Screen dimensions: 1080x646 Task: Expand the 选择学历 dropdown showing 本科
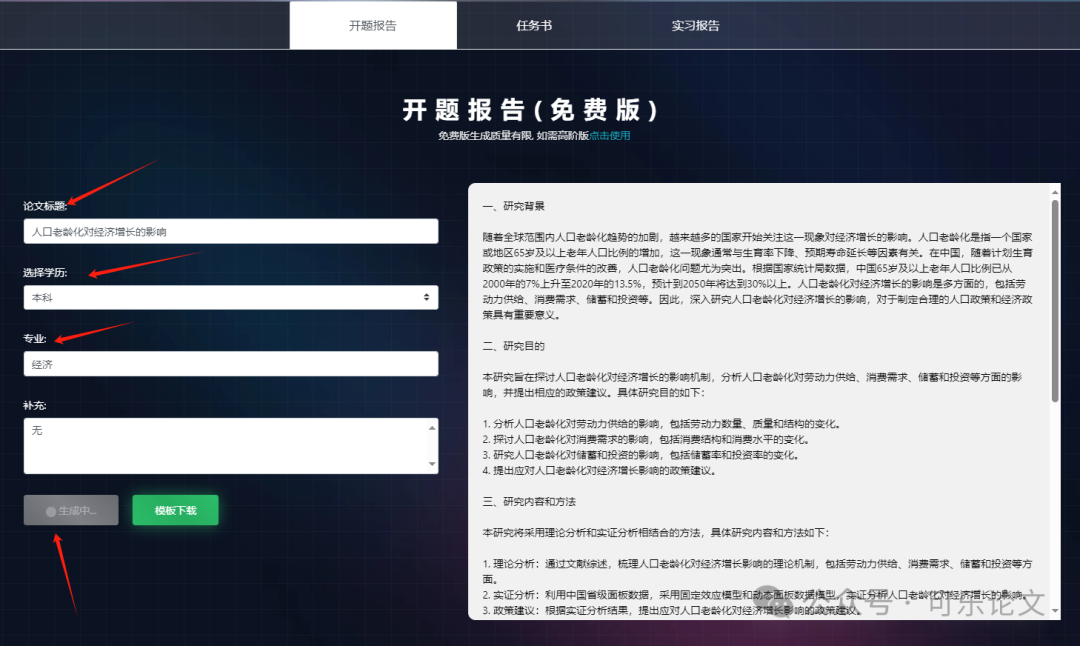tap(230, 297)
